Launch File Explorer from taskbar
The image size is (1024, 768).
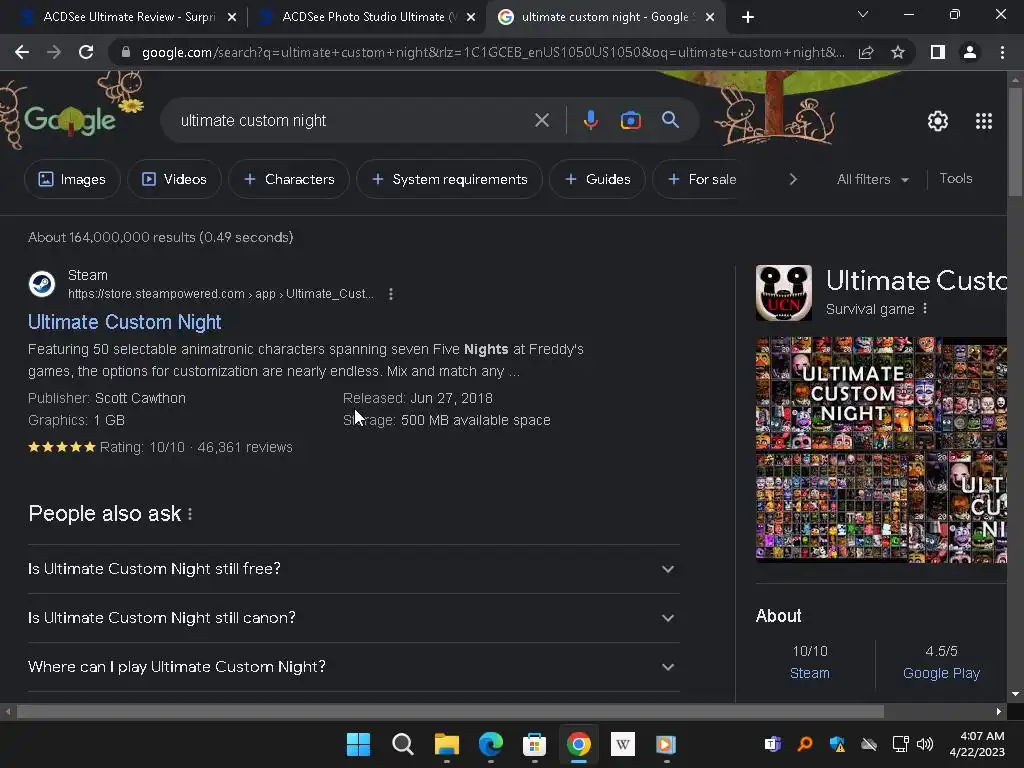[x=447, y=744]
